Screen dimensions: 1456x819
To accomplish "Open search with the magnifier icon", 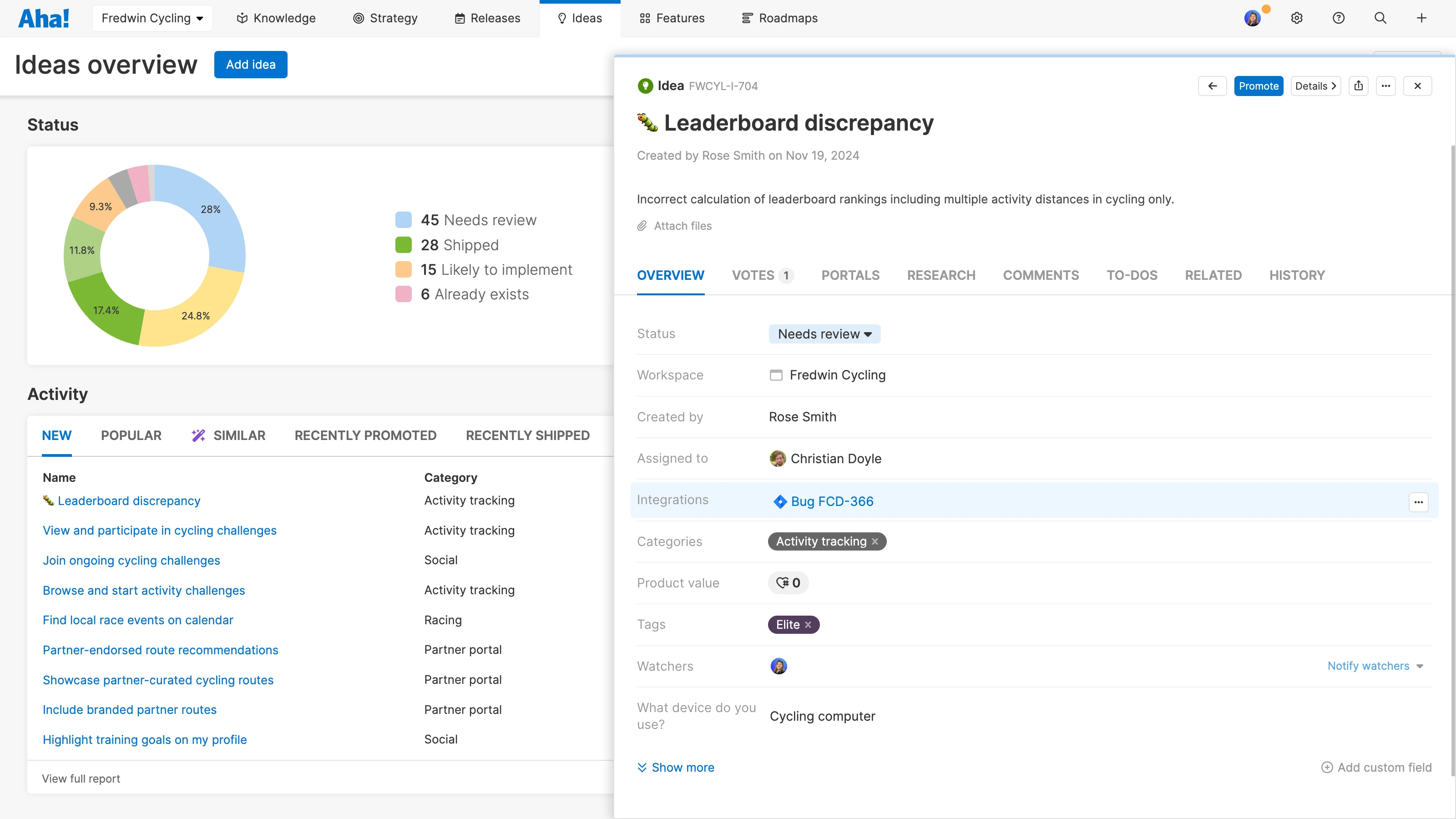I will pyautogui.click(x=1380, y=18).
